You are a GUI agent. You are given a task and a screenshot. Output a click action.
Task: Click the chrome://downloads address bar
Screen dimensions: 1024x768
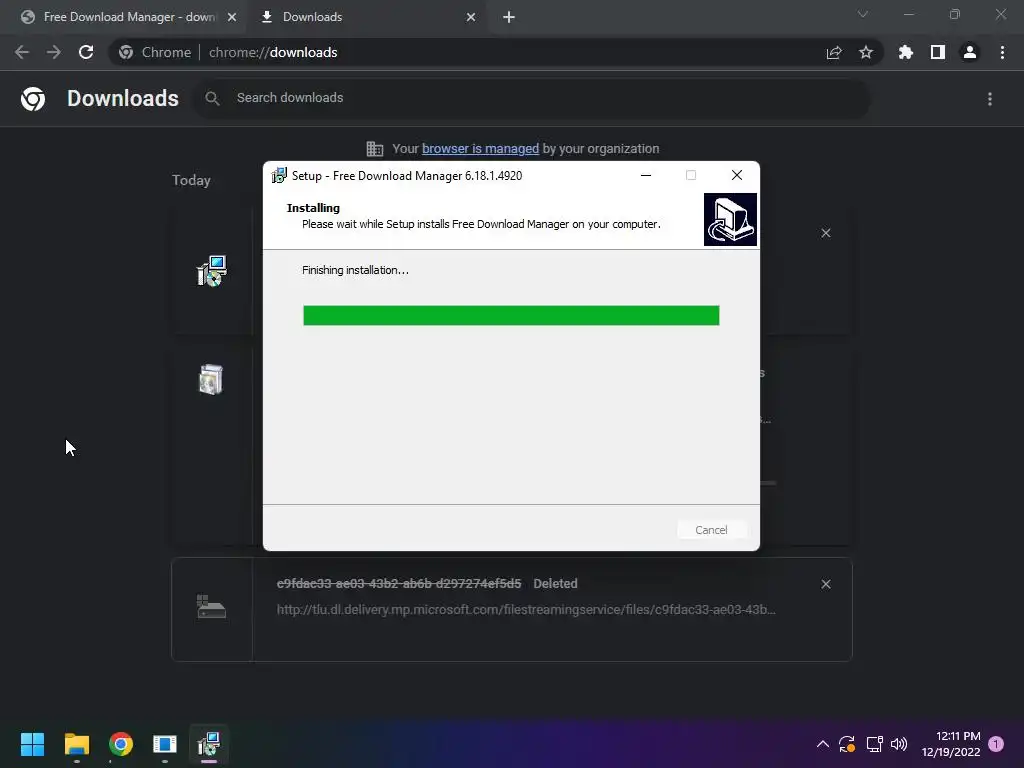coord(496,52)
